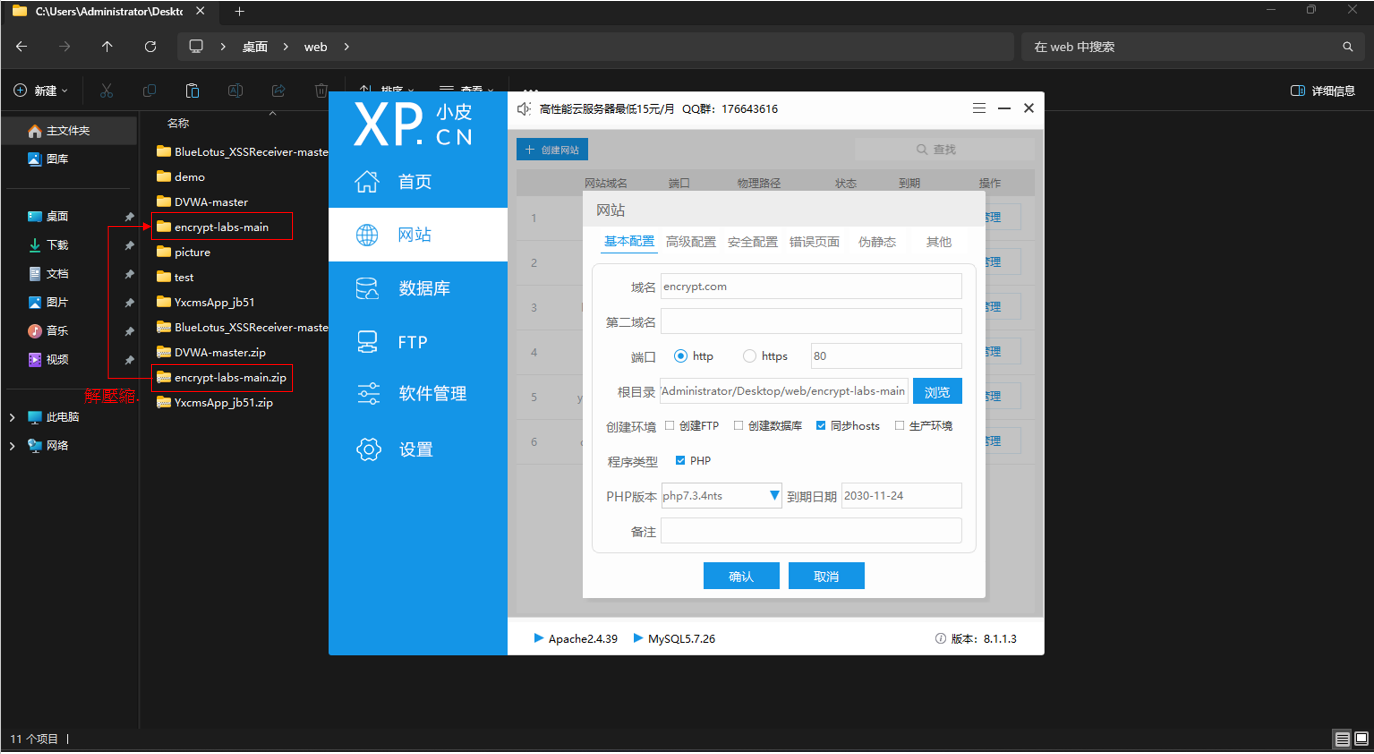Click the Rename icon in Explorer toolbar

(x=235, y=90)
